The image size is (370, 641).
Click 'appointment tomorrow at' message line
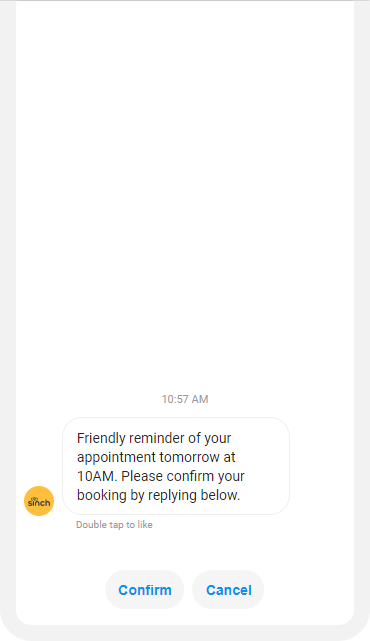click(x=156, y=457)
